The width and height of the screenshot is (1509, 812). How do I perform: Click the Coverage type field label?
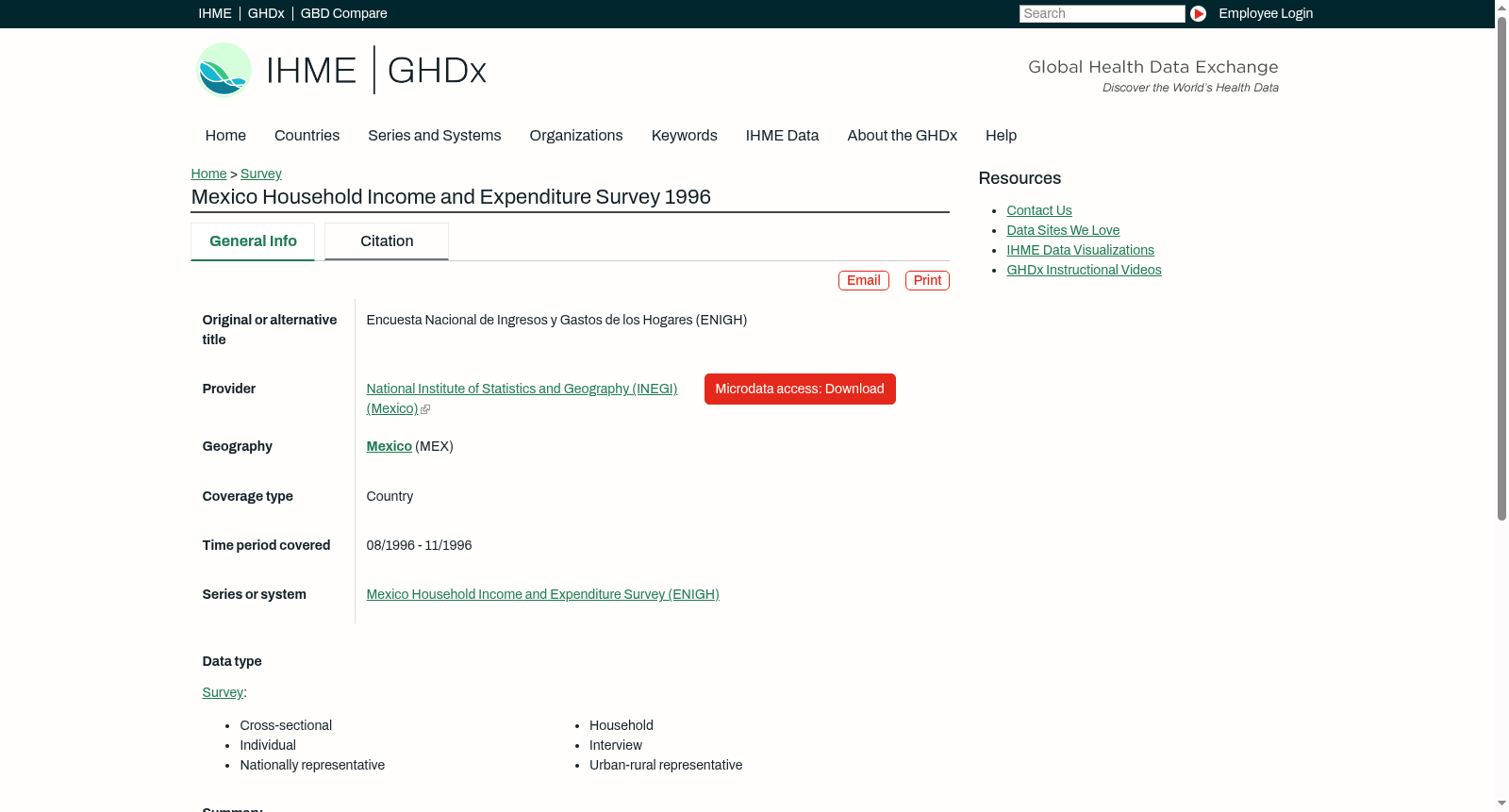[x=248, y=496]
